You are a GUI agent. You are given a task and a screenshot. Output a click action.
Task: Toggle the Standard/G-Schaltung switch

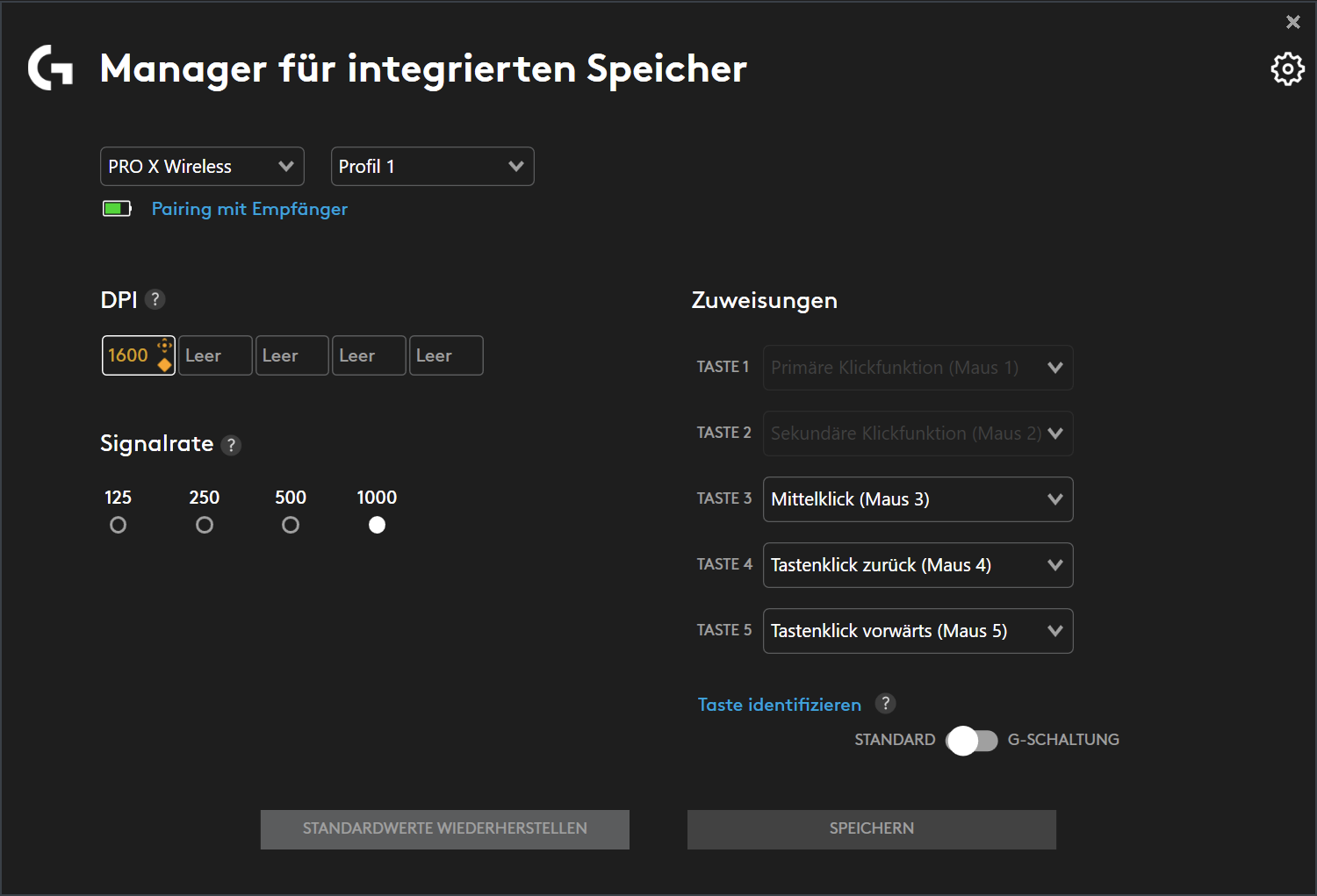(x=972, y=741)
